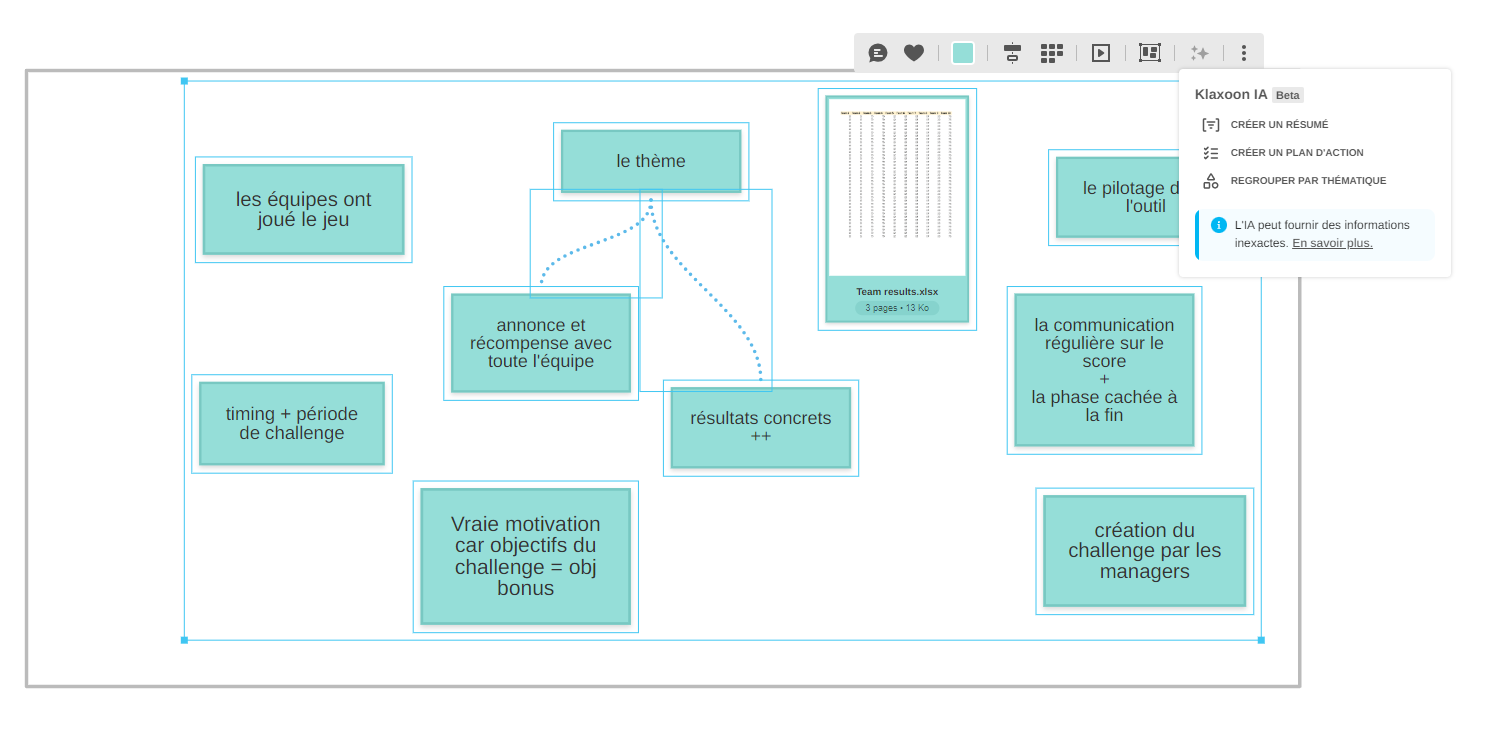Image resolution: width=1499 pixels, height=755 pixels.
Task: Toggle the Klaxoon IA sparkles icon
Action: tap(1199, 53)
